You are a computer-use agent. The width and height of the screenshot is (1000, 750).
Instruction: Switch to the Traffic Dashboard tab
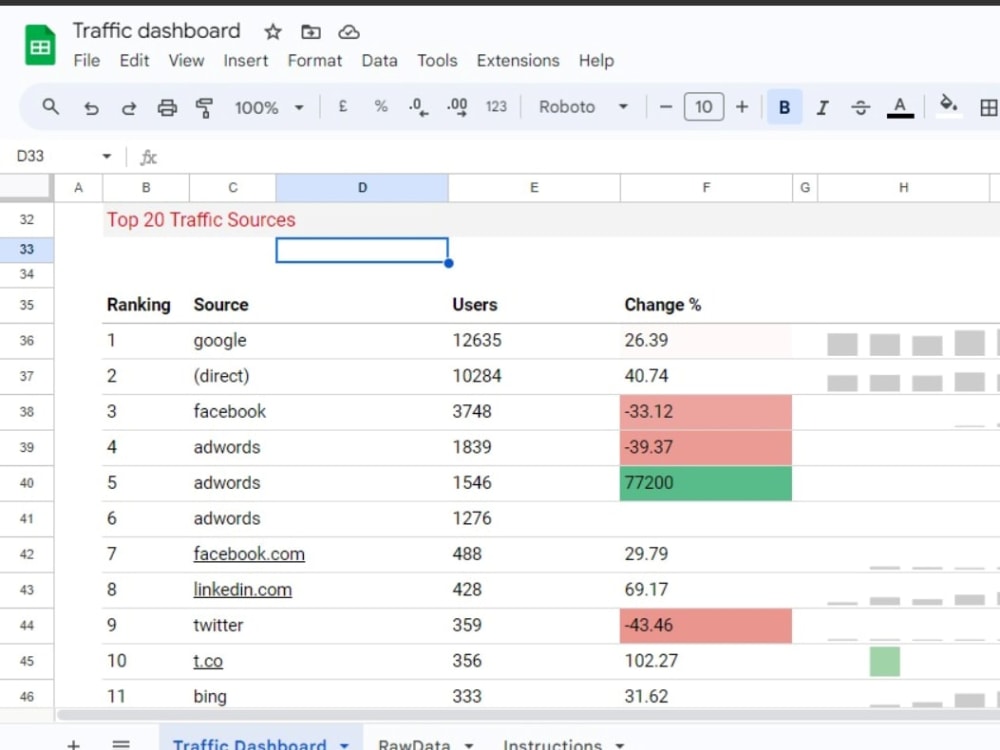249,744
